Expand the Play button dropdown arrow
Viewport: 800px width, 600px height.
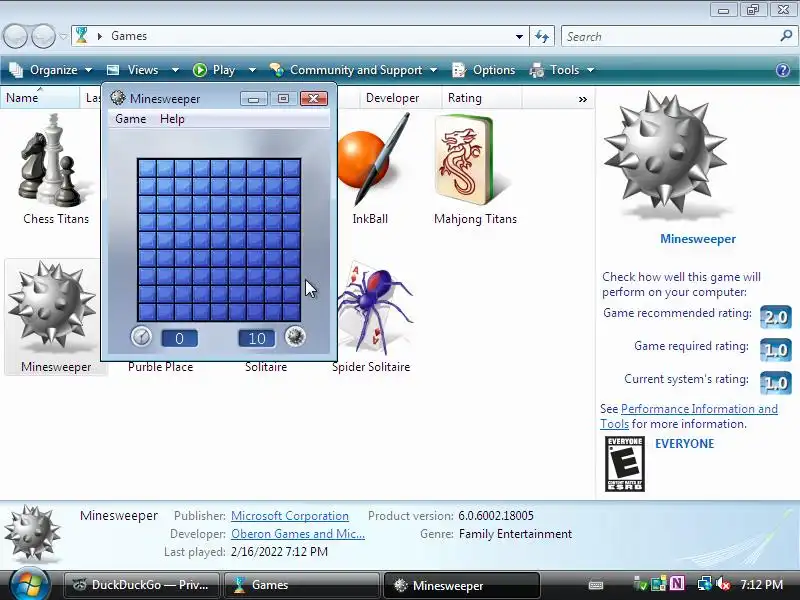coord(252,70)
